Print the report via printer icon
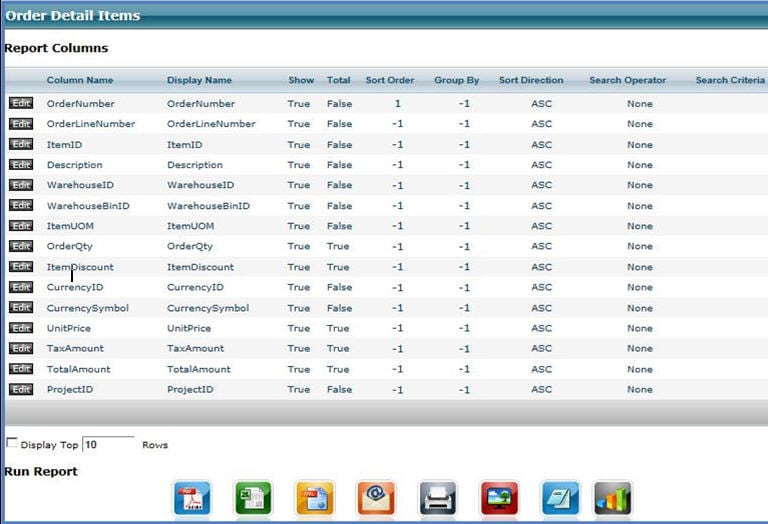This screenshot has height=524, width=768. (x=438, y=498)
